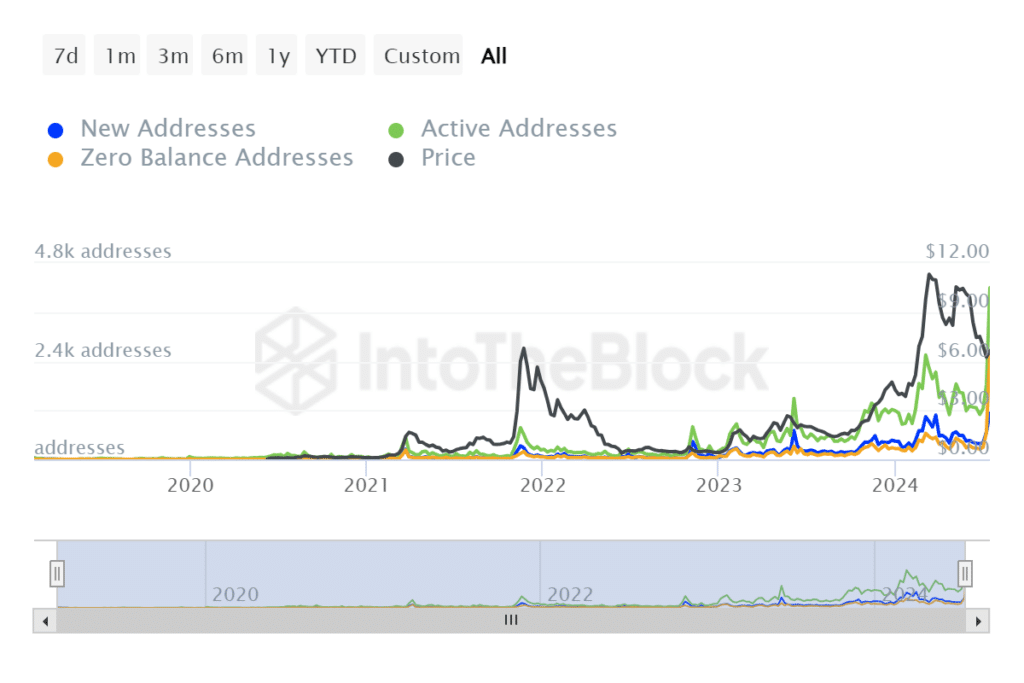
Task: Toggle the New Addresses series label
Action: (x=168, y=129)
